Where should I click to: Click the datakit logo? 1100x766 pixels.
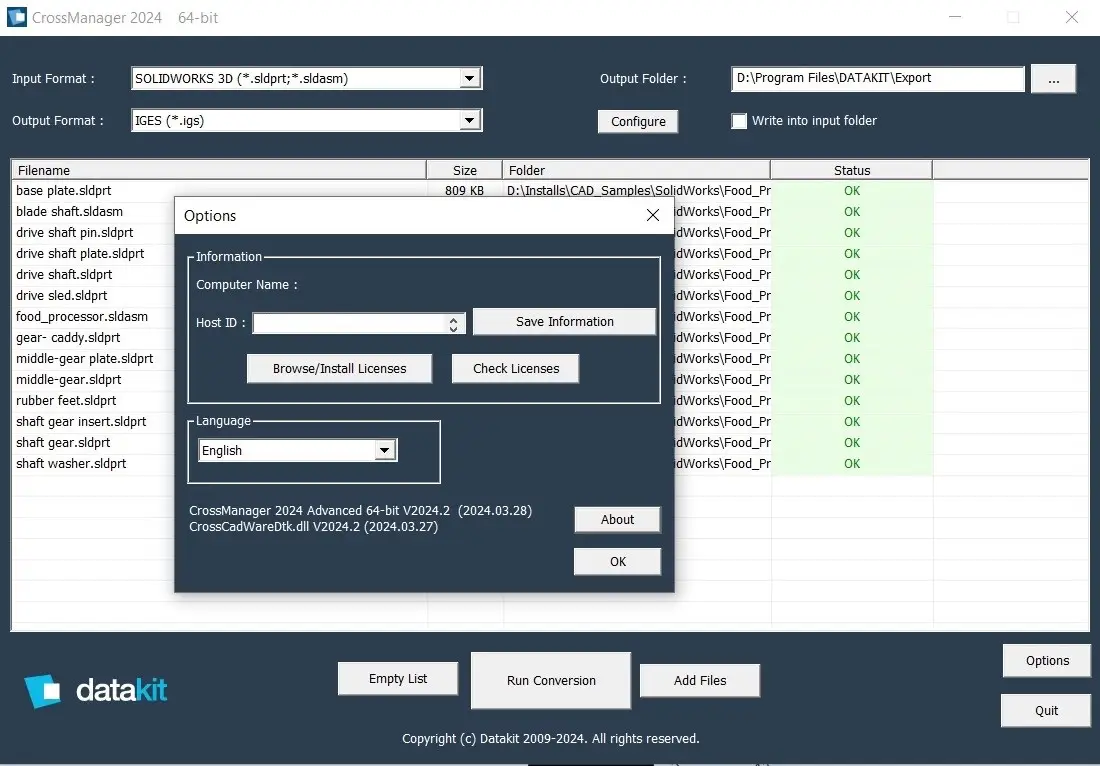tap(96, 690)
